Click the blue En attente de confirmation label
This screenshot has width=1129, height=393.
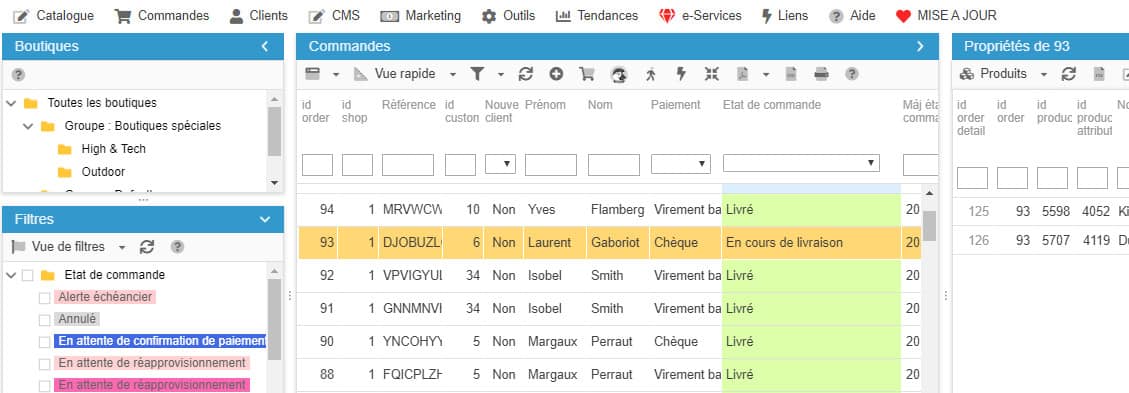pos(161,341)
